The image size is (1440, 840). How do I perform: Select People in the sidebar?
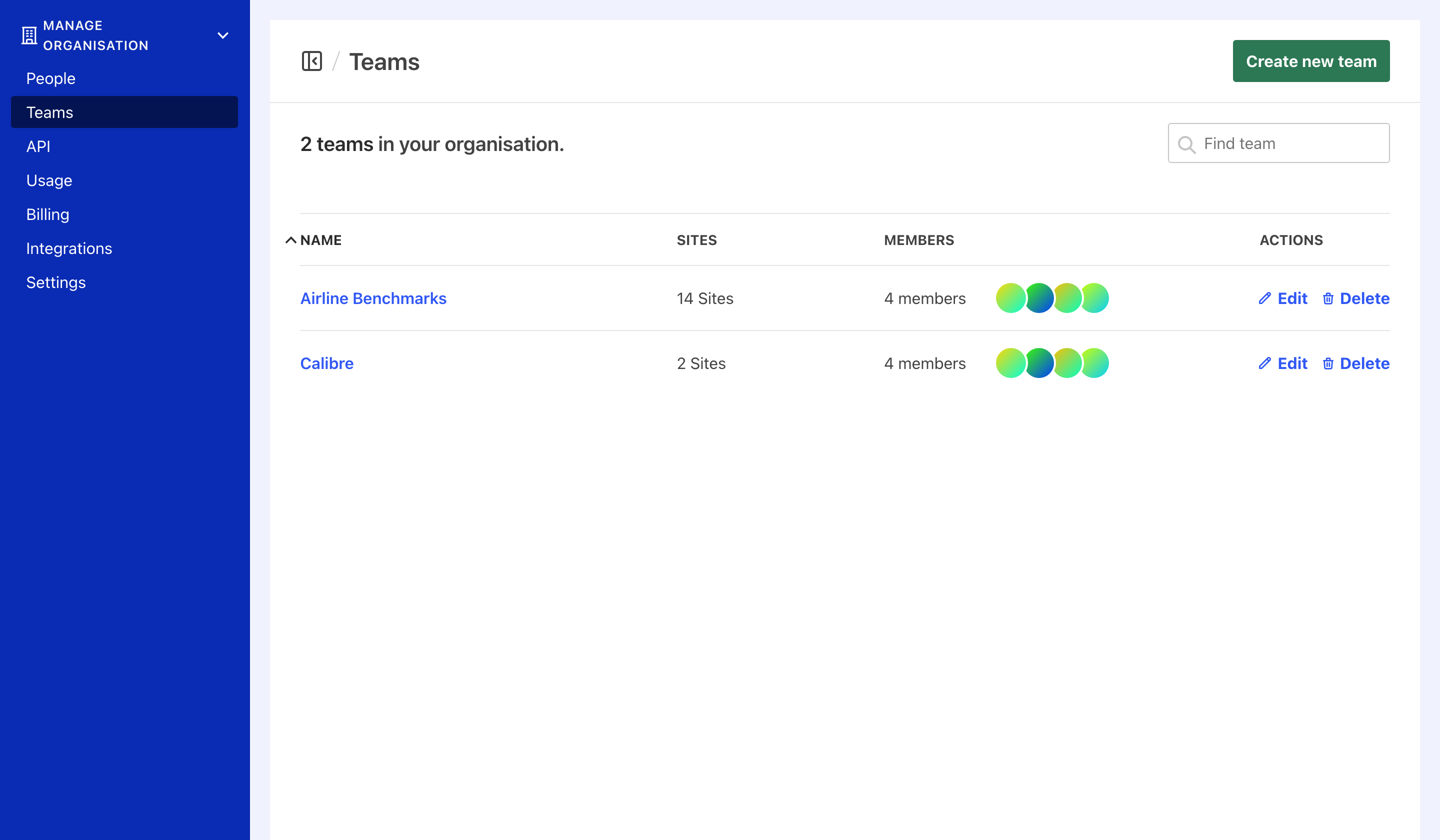(50, 78)
